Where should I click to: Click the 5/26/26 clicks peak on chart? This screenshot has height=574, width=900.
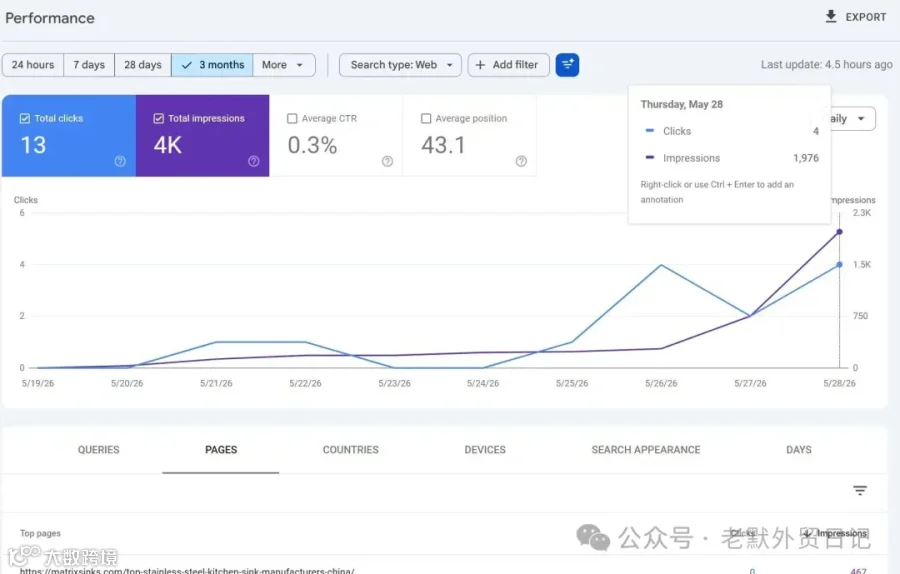pos(661,265)
